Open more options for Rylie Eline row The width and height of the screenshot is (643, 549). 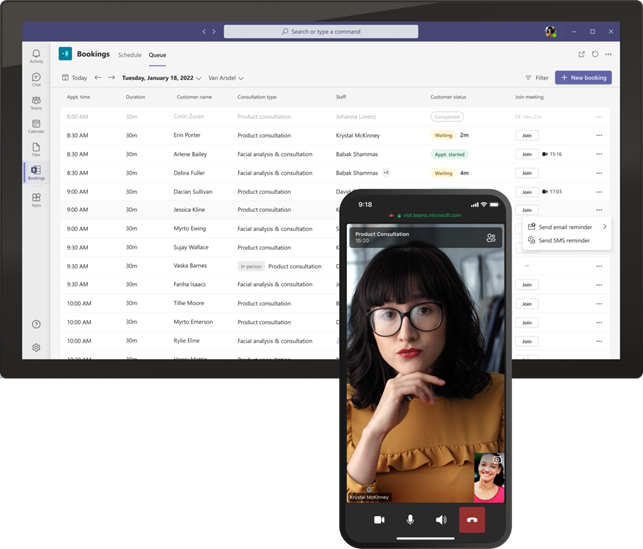click(x=599, y=342)
